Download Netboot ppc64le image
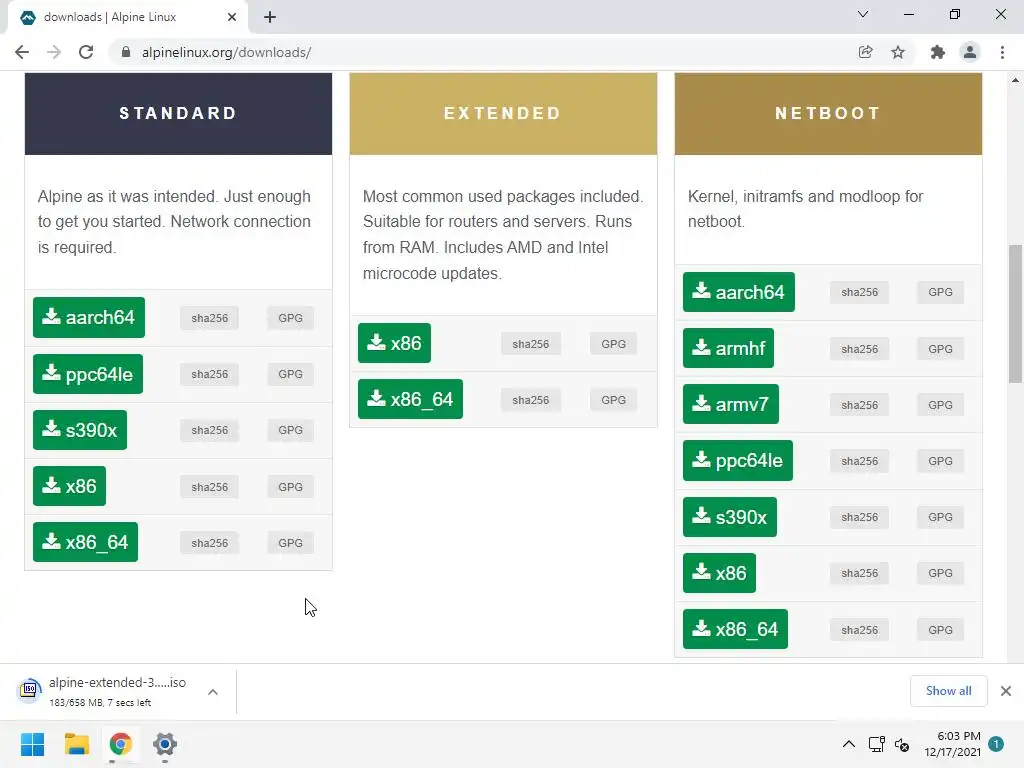Image resolution: width=1024 pixels, height=768 pixels. tap(738, 460)
